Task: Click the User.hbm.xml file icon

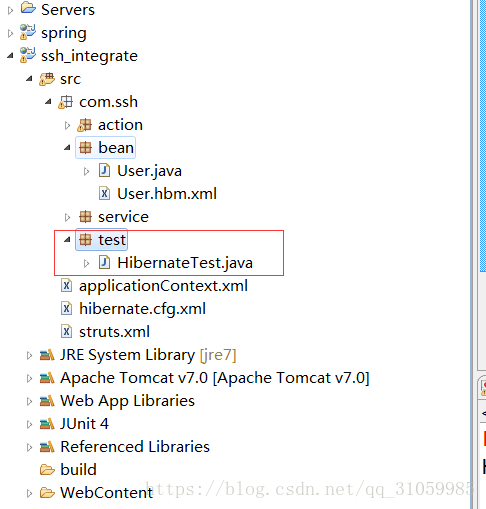Action: coord(104,193)
